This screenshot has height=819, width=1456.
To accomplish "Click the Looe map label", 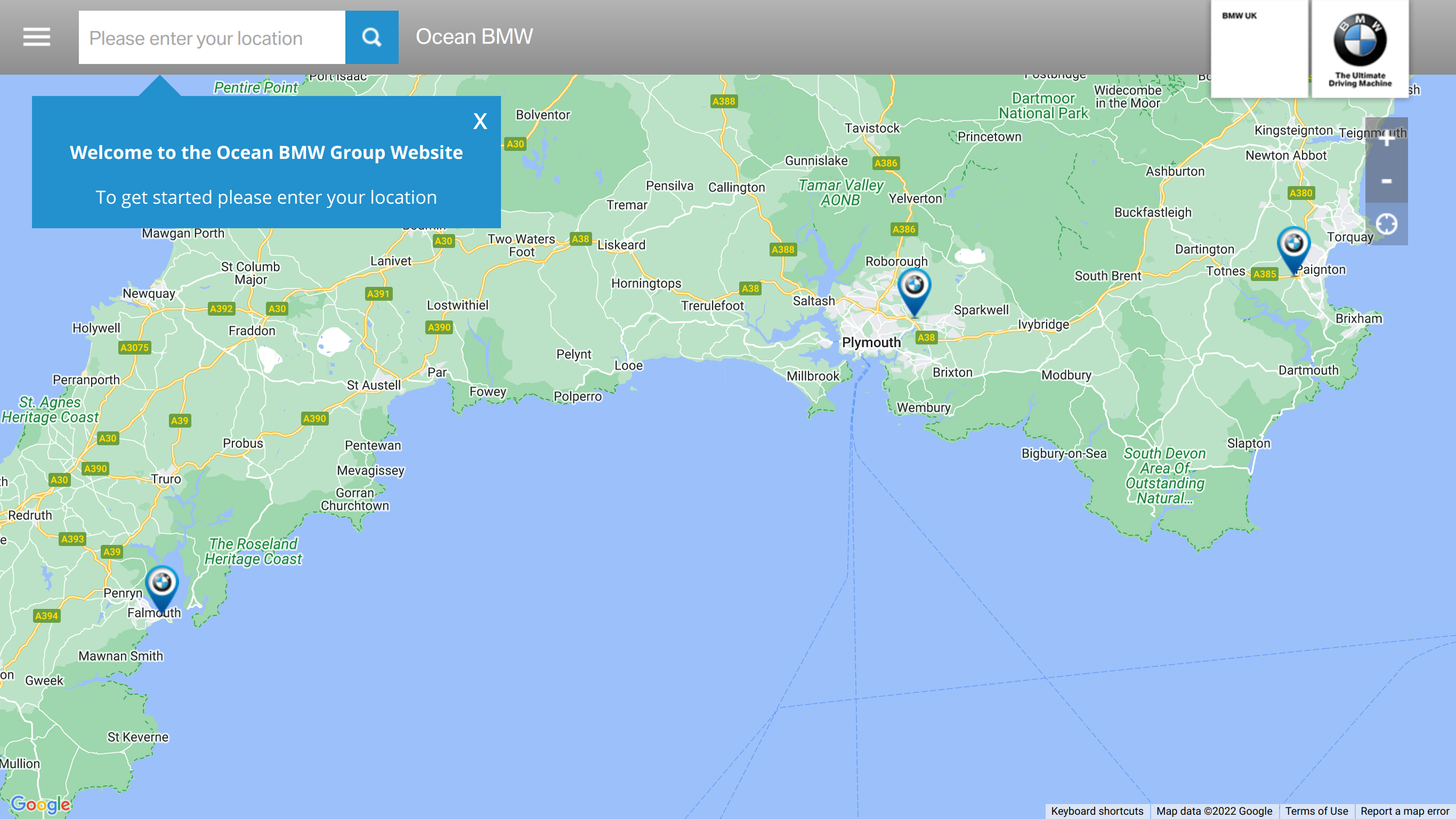I will (628, 365).
